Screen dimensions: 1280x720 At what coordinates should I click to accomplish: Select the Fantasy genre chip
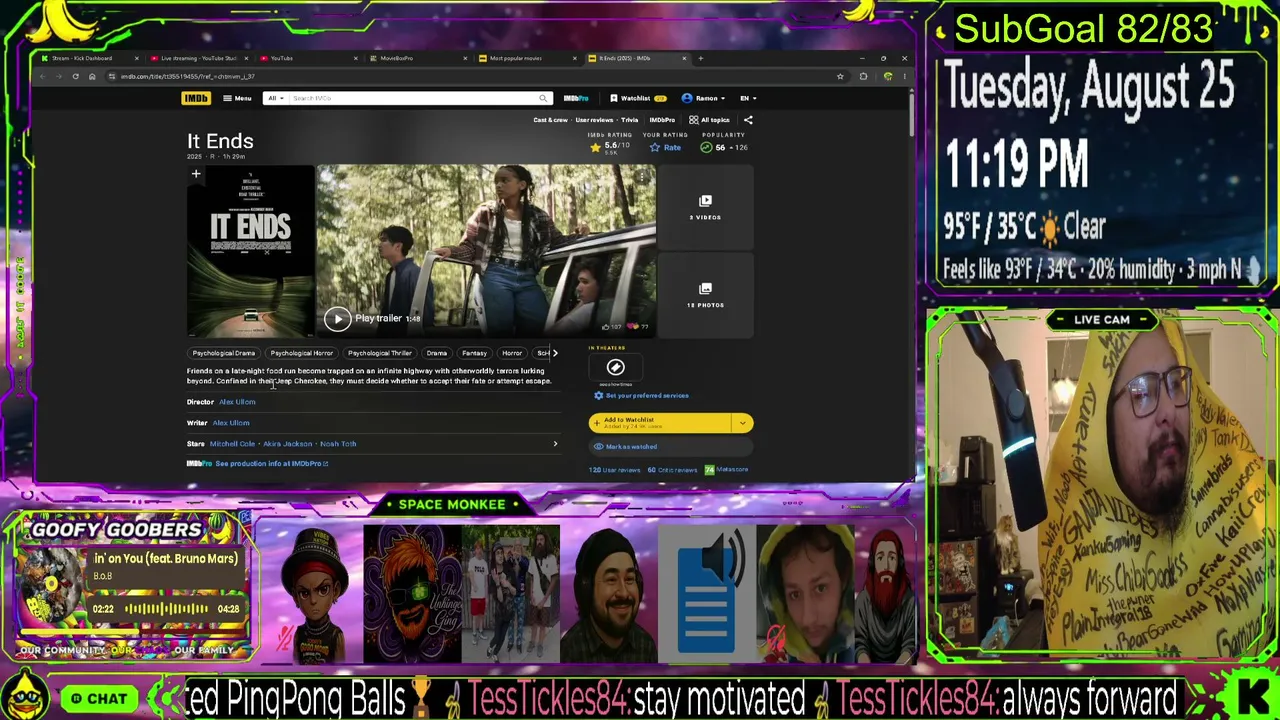click(x=474, y=353)
